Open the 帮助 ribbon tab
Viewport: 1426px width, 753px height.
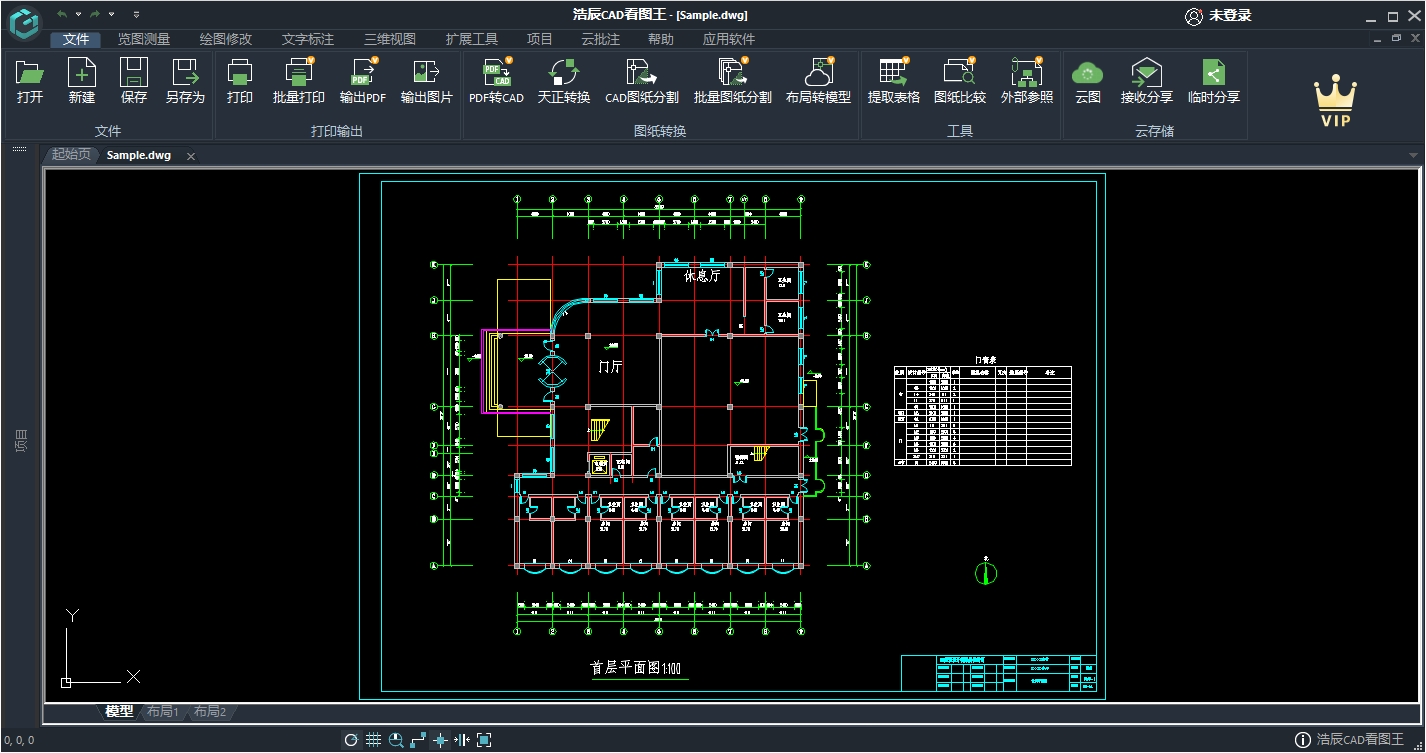[x=661, y=39]
